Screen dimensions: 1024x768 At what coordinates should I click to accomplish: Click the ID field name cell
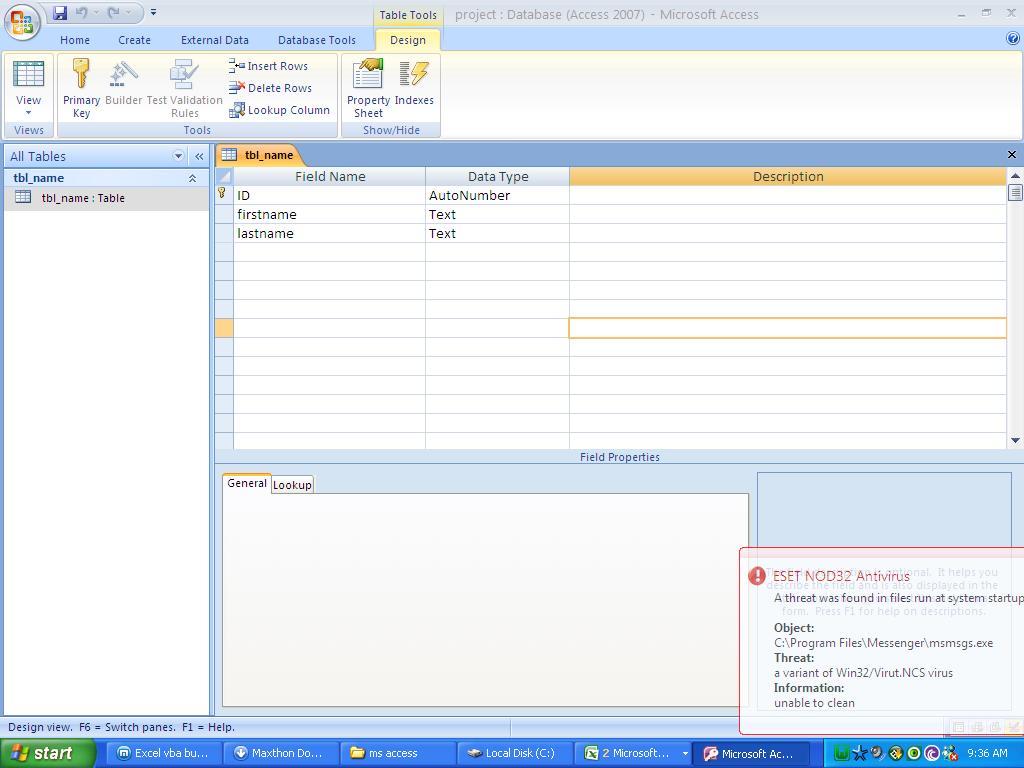click(x=329, y=195)
